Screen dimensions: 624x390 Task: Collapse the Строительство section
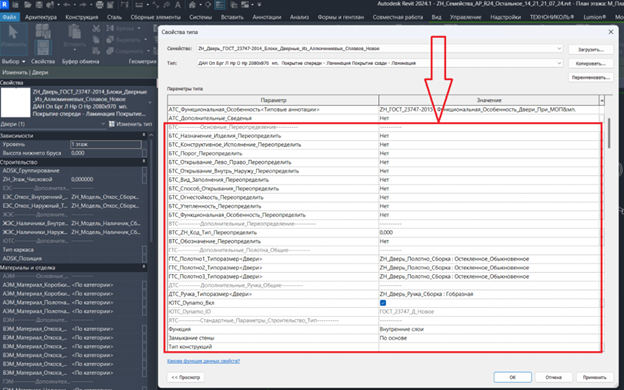click(x=144, y=162)
